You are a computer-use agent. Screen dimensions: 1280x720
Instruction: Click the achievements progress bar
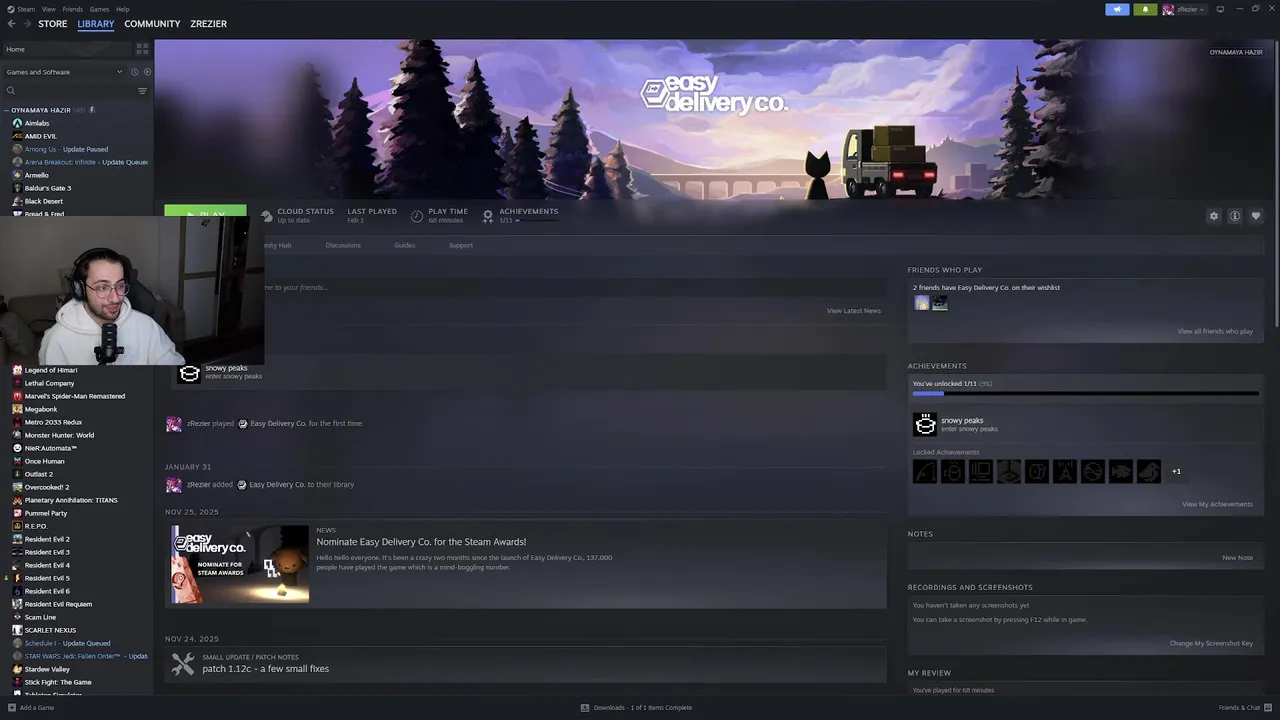click(1086, 394)
